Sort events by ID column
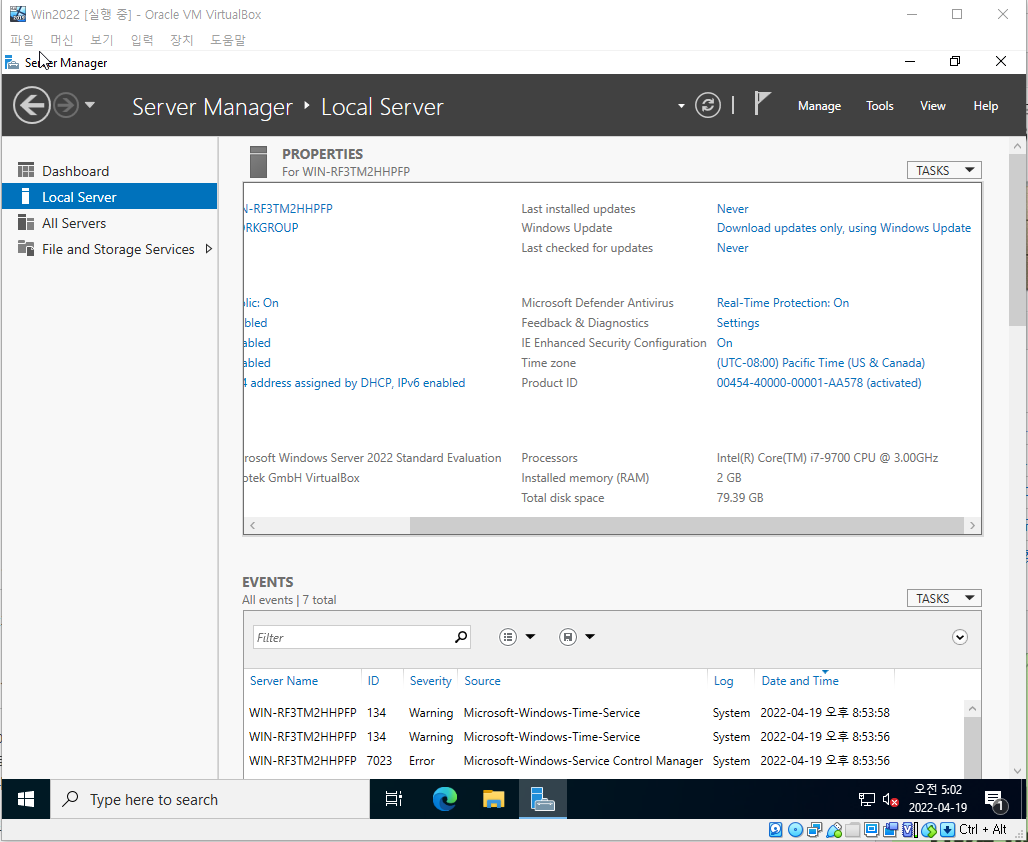Image resolution: width=1028 pixels, height=842 pixels. pyautogui.click(x=373, y=681)
